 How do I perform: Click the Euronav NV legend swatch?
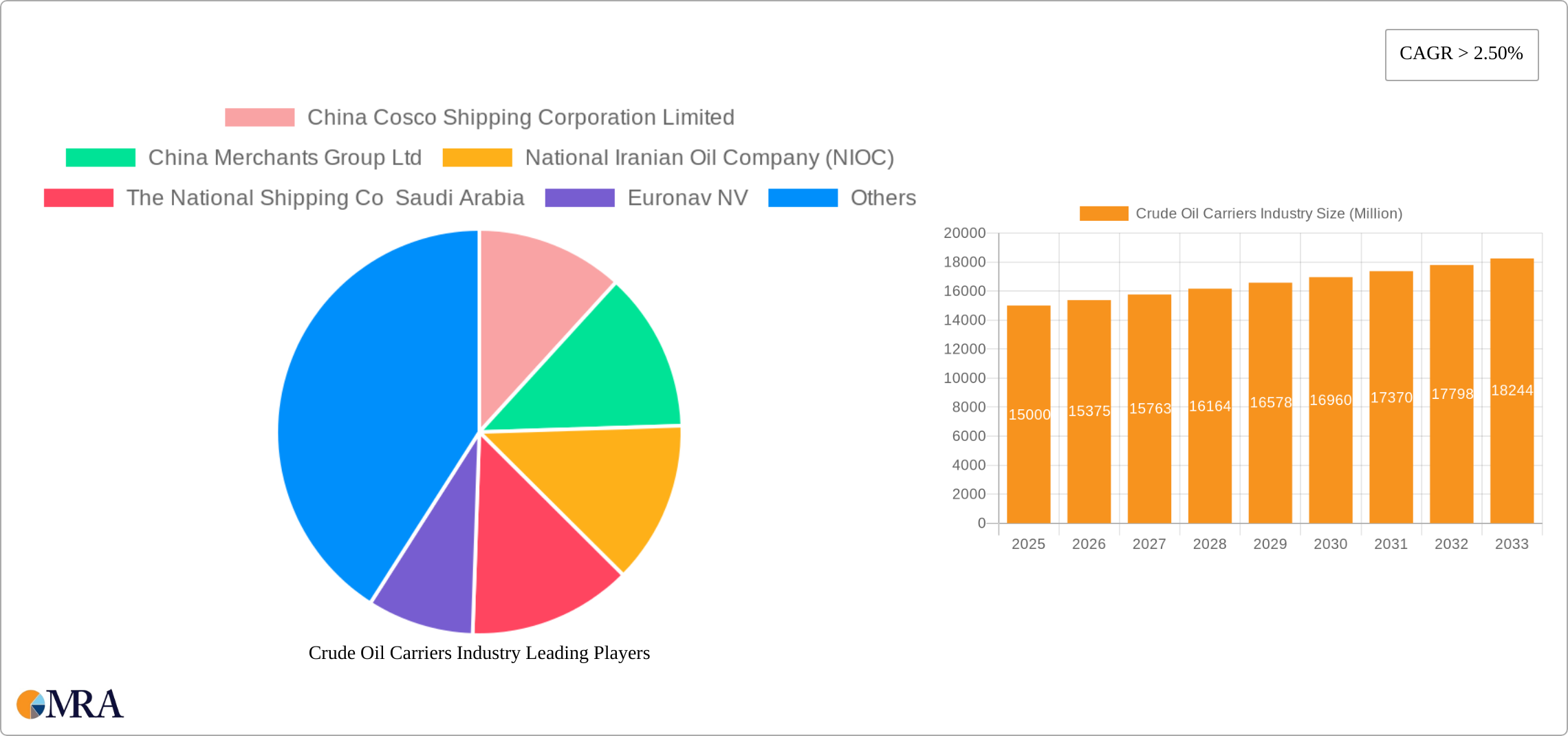[x=579, y=198]
